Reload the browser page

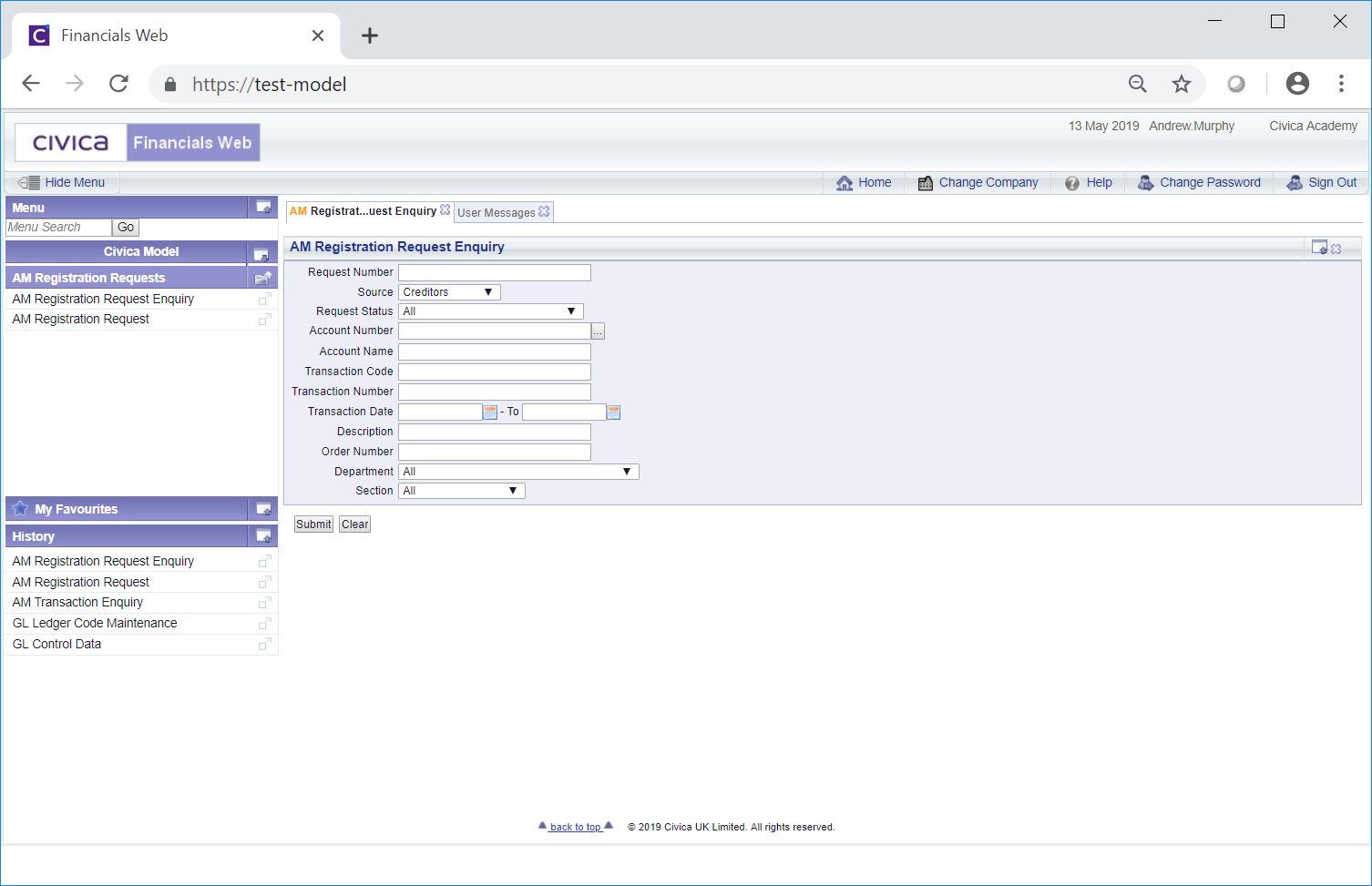(x=118, y=84)
